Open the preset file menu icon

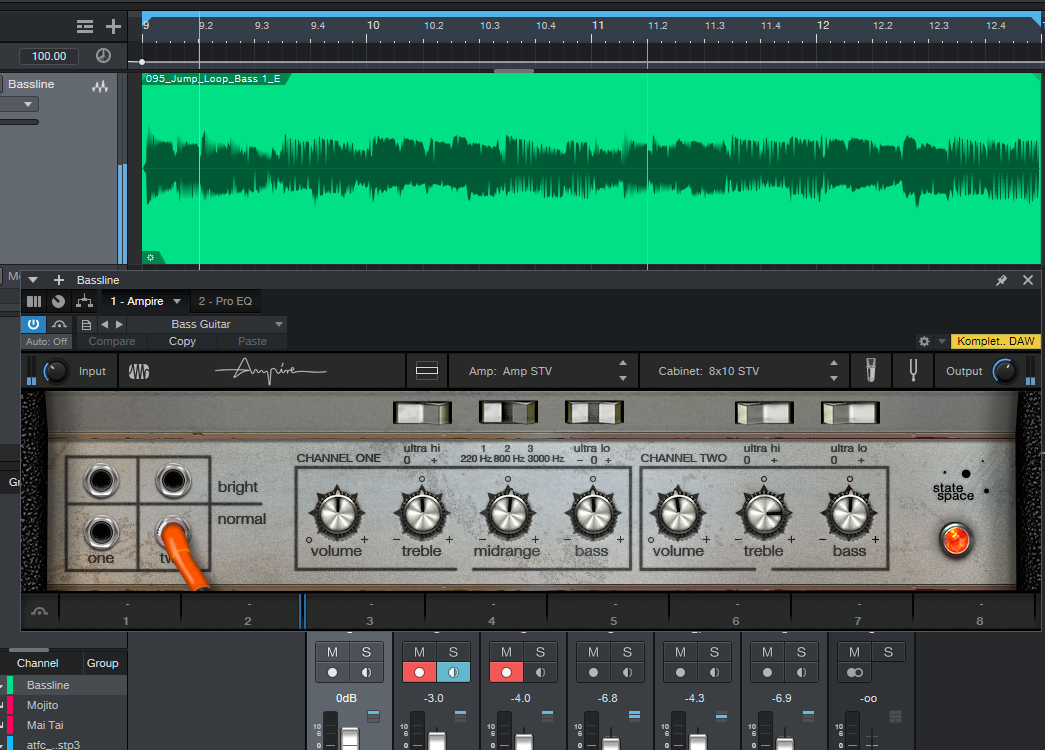pos(86,324)
